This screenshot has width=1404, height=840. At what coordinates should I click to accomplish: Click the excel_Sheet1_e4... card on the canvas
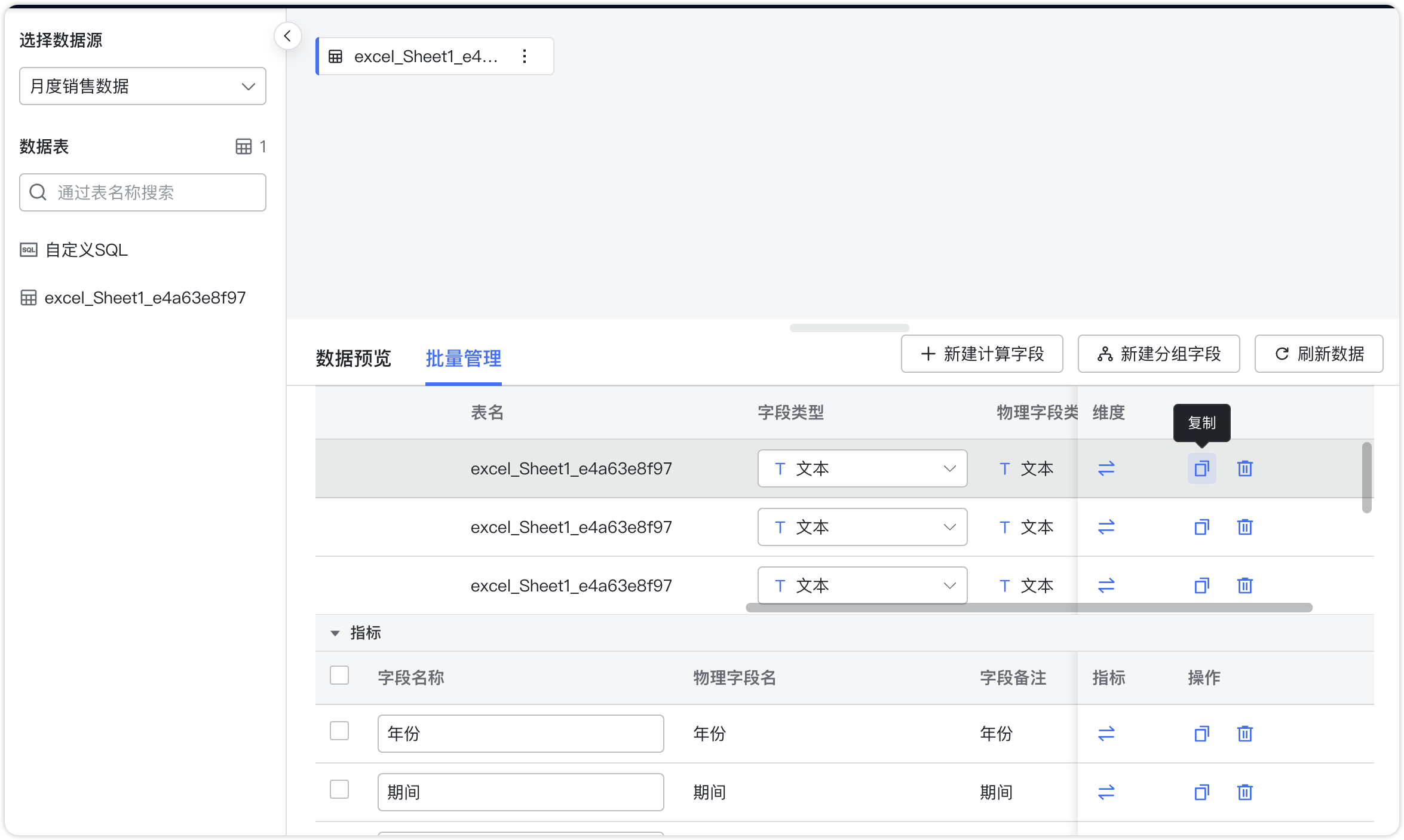(435, 56)
